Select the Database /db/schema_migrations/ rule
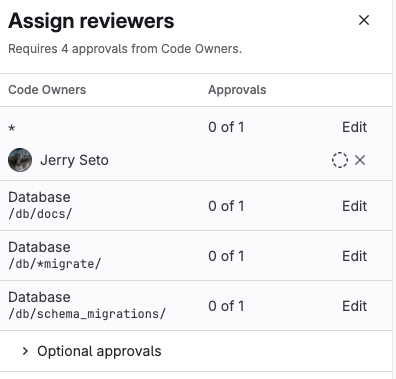 [196, 306]
